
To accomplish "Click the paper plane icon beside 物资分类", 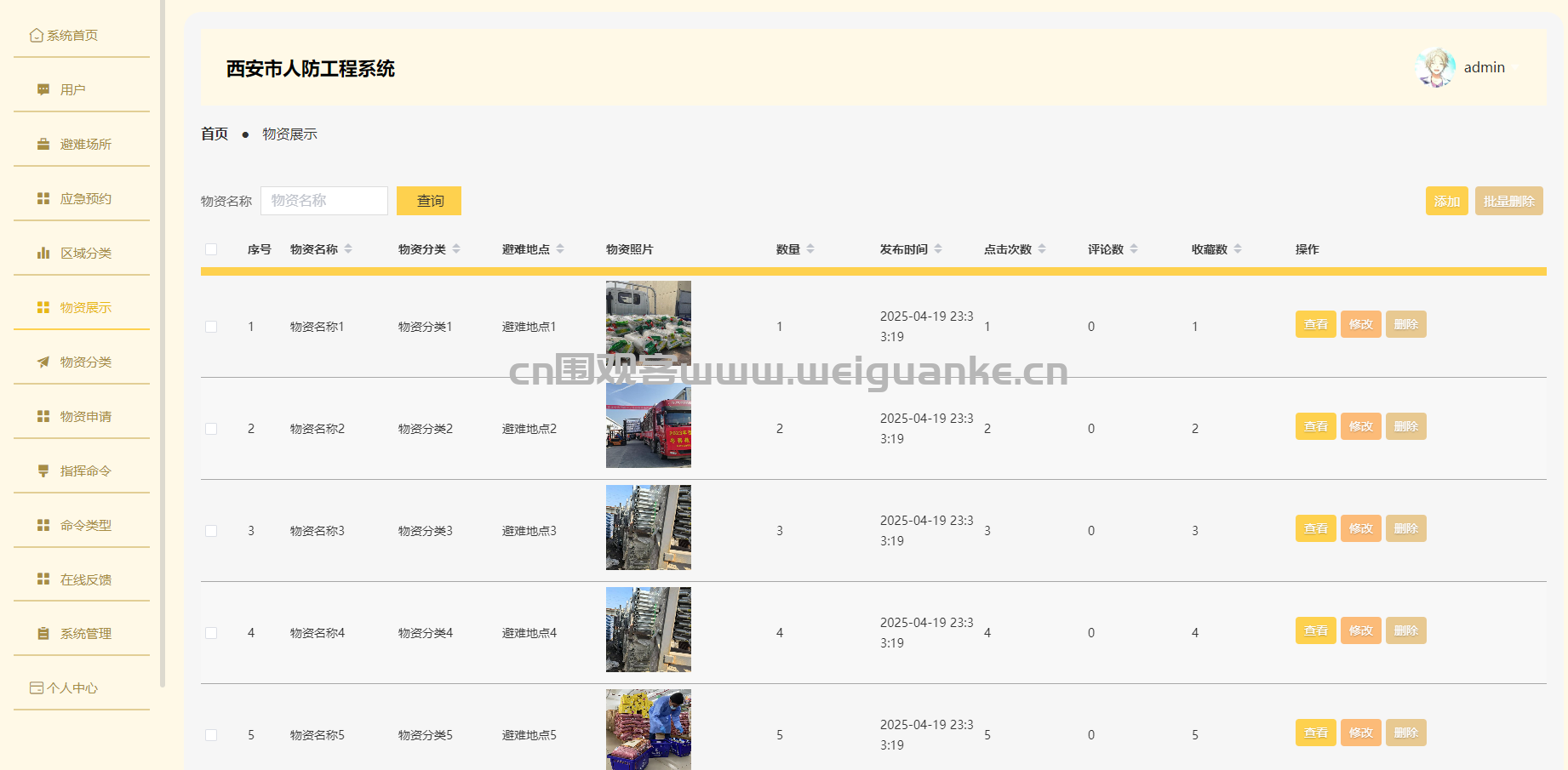I will click(x=43, y=362).
